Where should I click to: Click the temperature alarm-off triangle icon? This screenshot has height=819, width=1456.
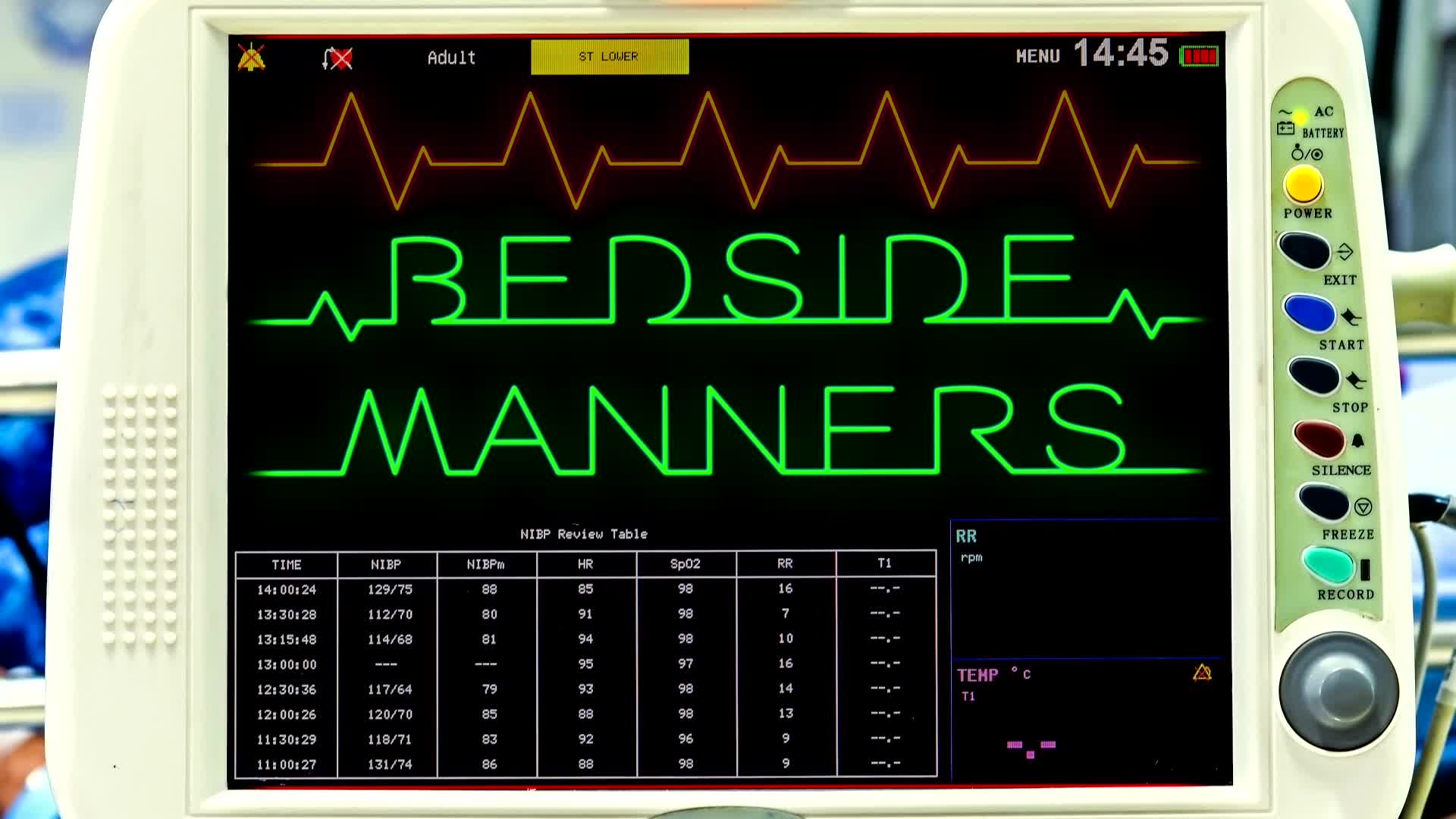1202,673
